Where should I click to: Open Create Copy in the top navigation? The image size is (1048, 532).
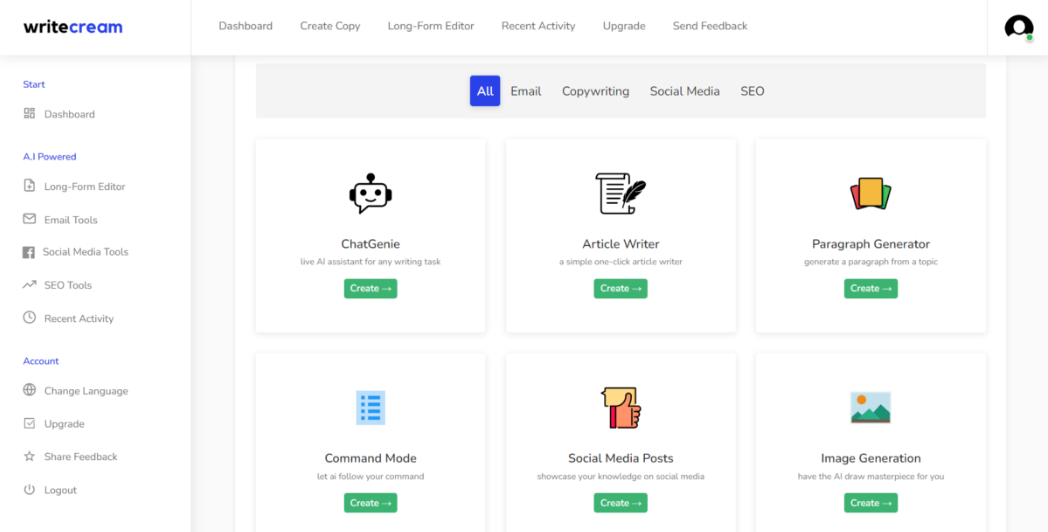pyautogui.click(x=330, y=26)
